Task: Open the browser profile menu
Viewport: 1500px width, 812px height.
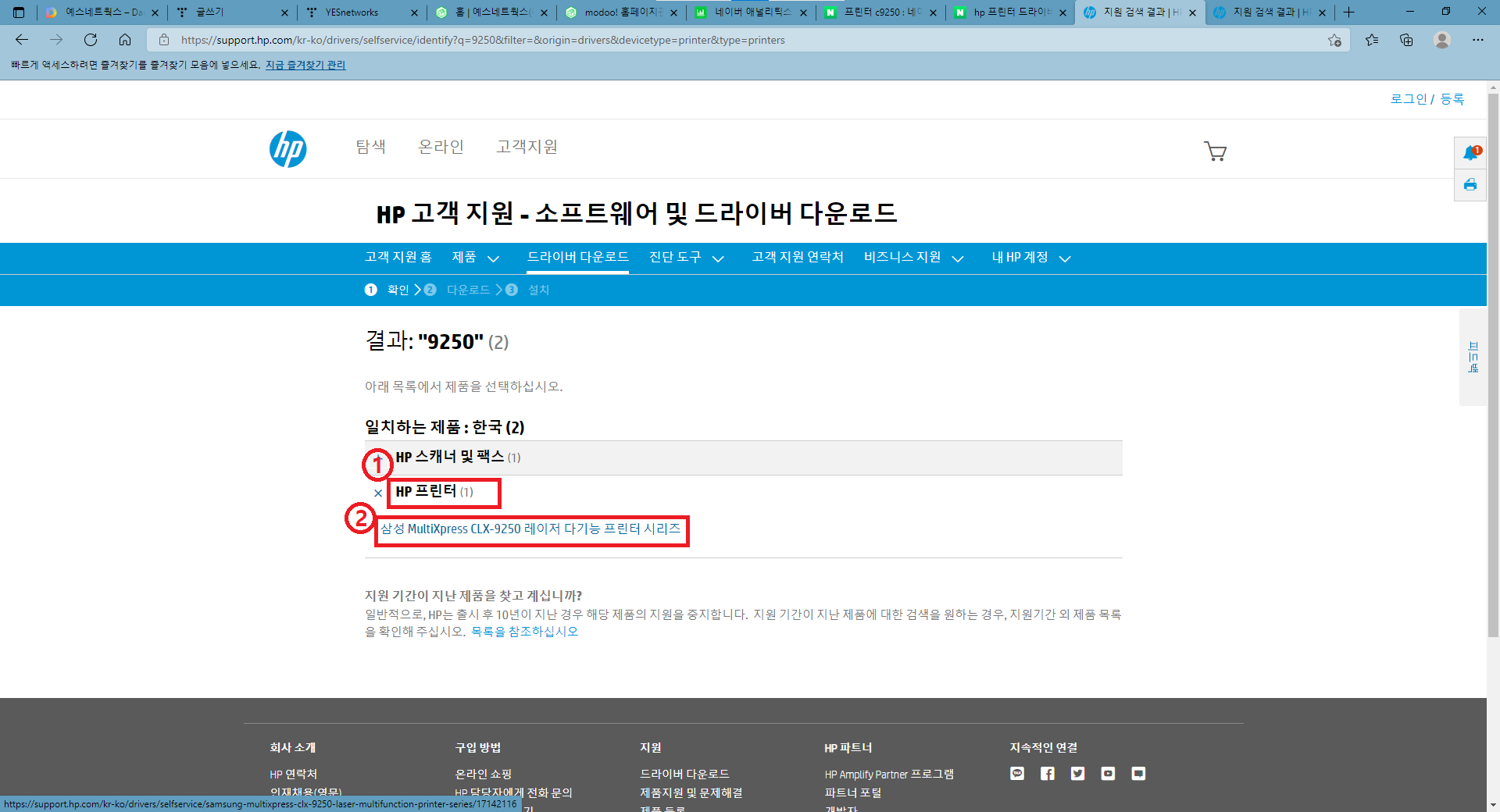Action: [1442, 40]
